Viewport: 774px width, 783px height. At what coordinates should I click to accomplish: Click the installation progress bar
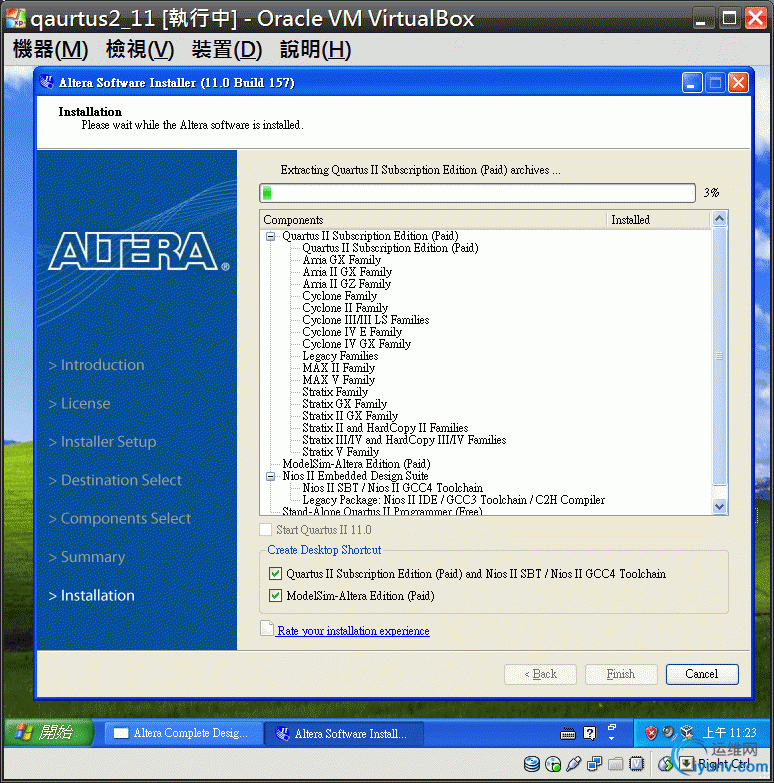477,193
